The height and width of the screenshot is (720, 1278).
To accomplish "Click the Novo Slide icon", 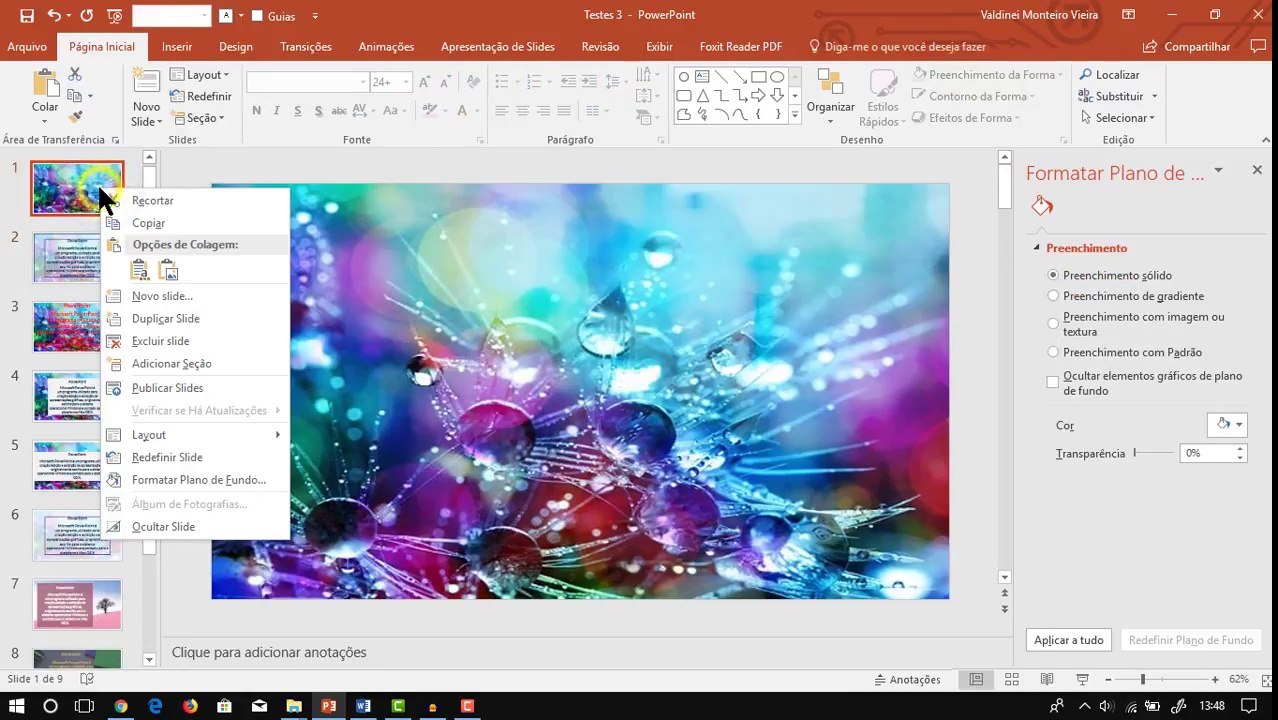I will point(146,84).
